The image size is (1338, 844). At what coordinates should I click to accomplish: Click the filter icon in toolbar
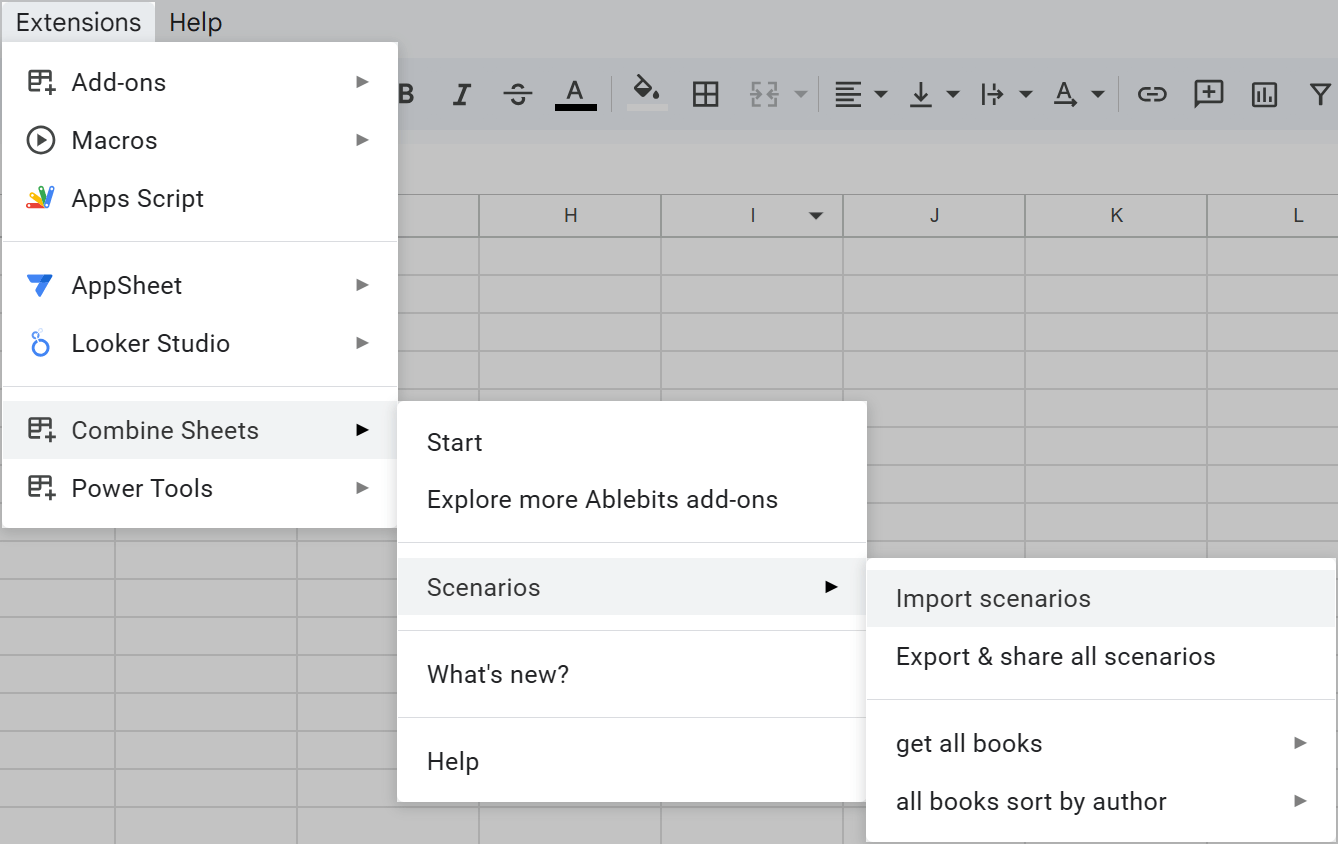(1320, 95)
